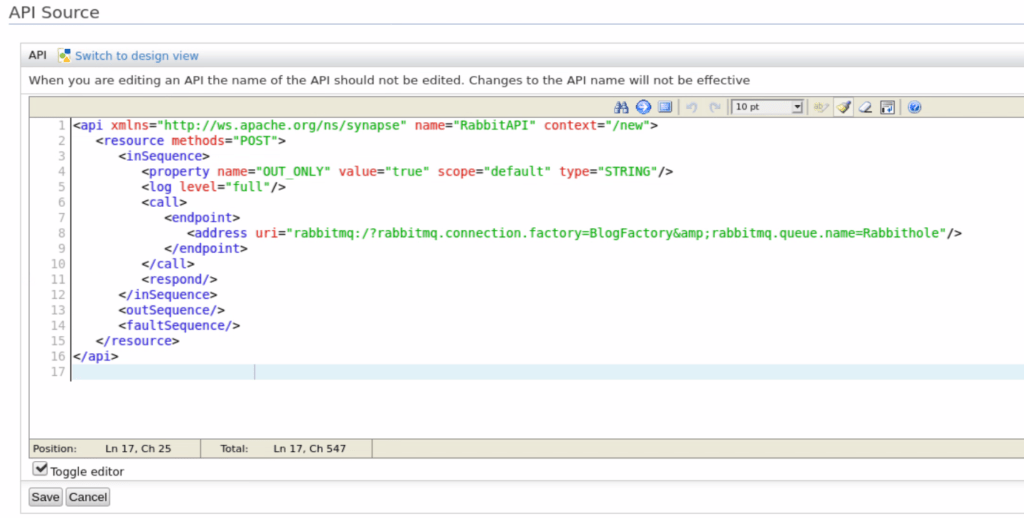
Task: Uncheck the Toggle editor checkbox
Action: 40,468
